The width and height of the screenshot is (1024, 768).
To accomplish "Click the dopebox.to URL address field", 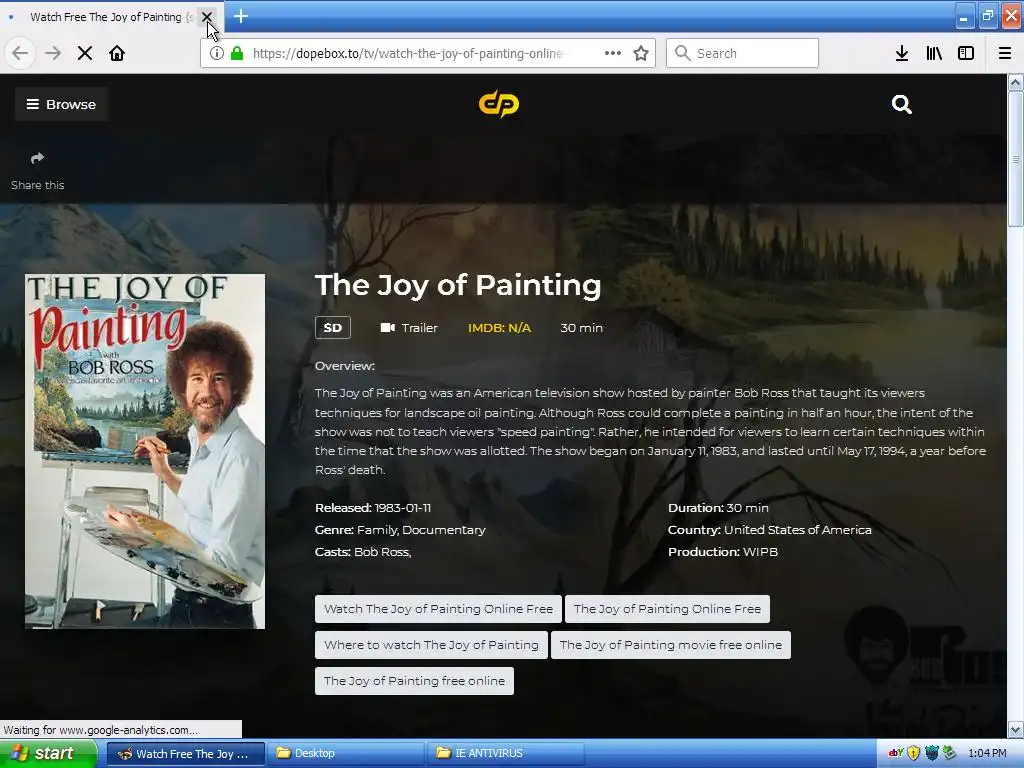I will pyautogui.click(x=407, y=53).
